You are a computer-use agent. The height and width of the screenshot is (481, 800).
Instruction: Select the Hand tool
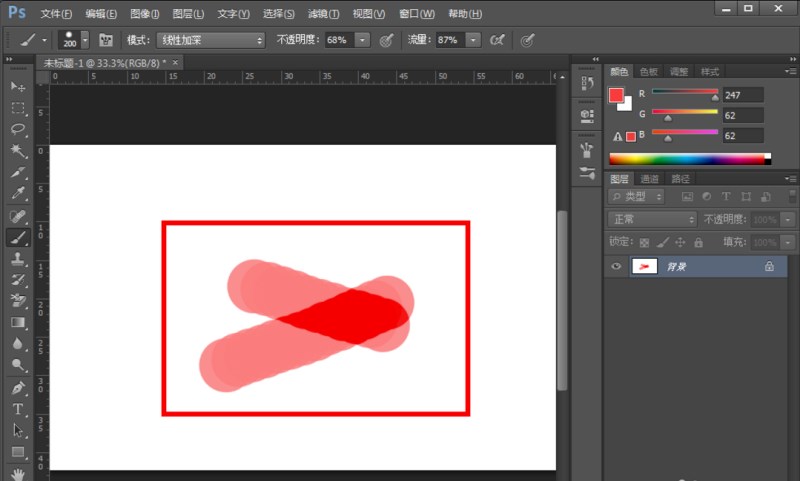pos(18,474)
